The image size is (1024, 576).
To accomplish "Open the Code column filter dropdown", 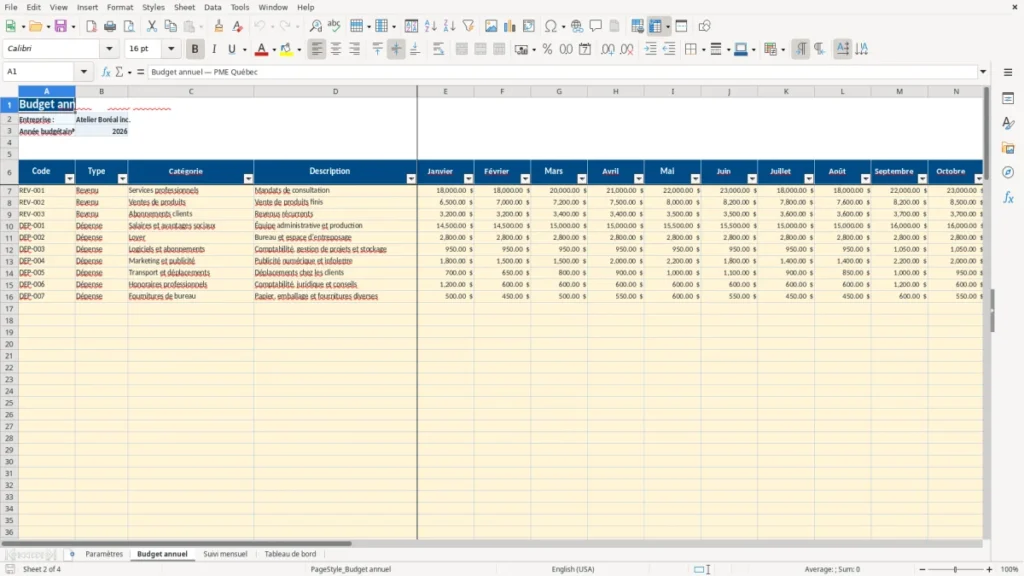I will pos(69,178).
